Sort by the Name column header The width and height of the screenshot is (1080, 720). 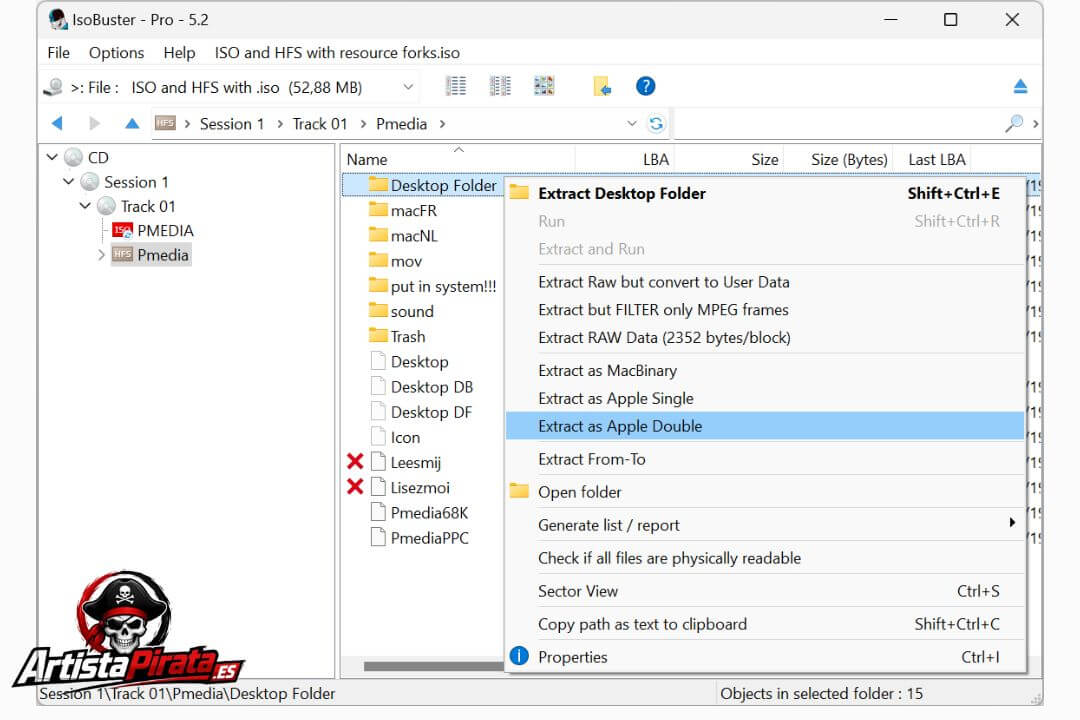[458, 159]
